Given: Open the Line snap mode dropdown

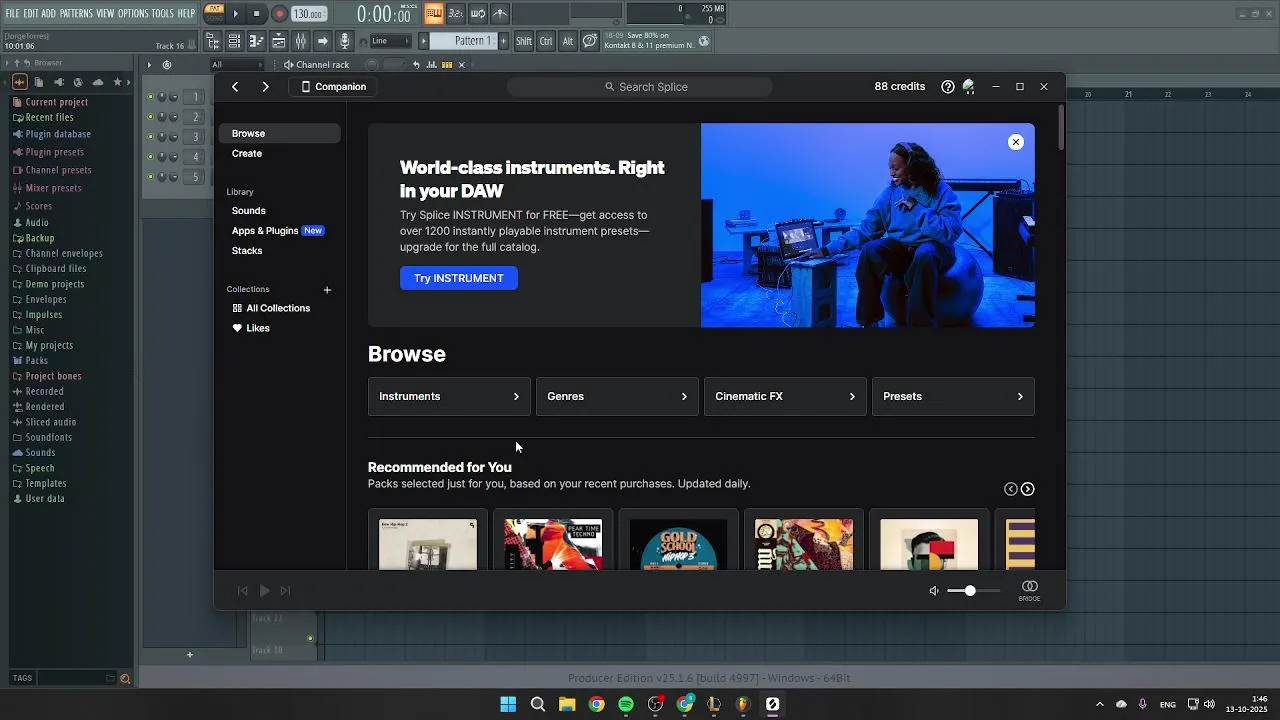Looking at the screenshot, I should 390,41.
